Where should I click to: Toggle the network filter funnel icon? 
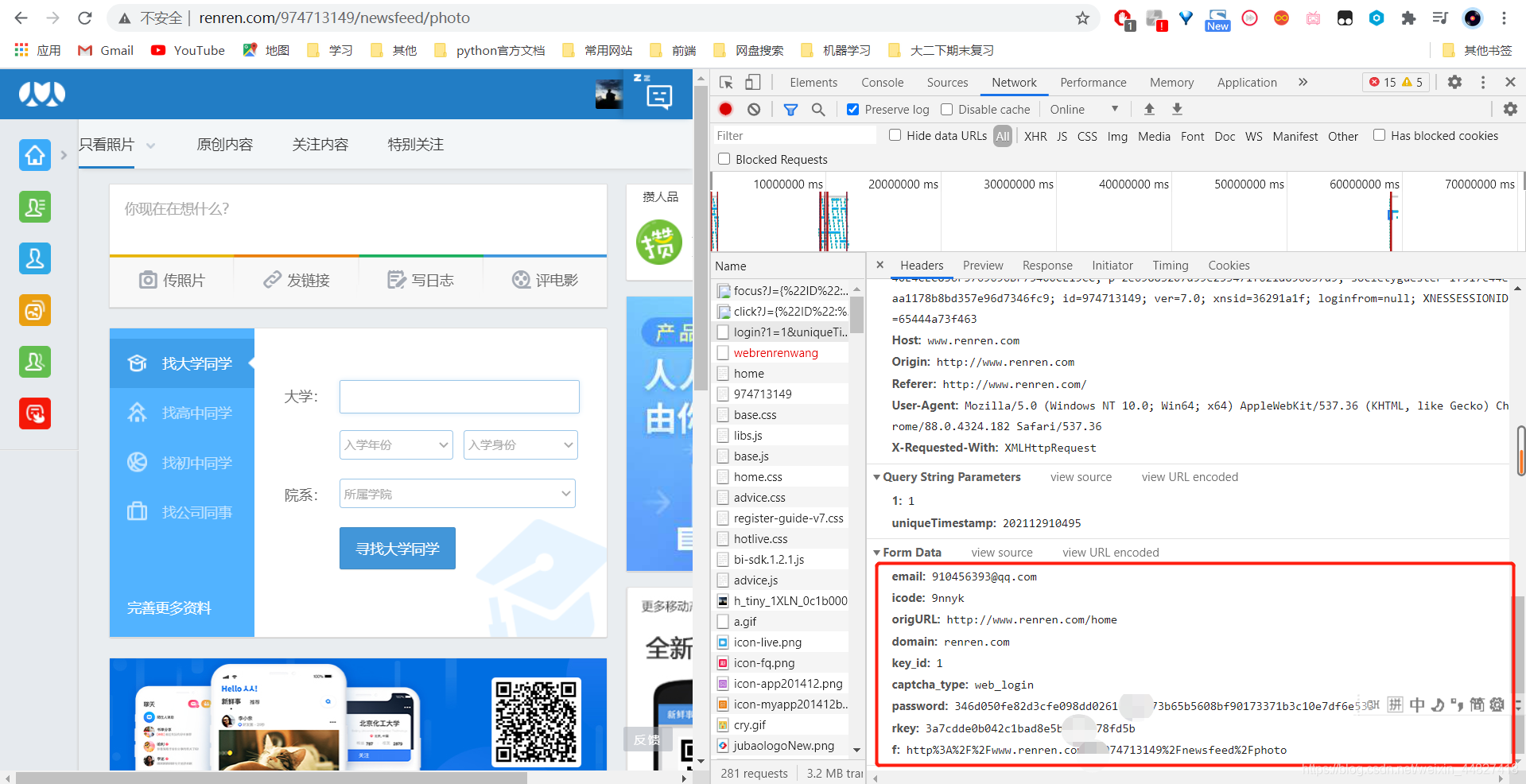click(x=790, y=109)
